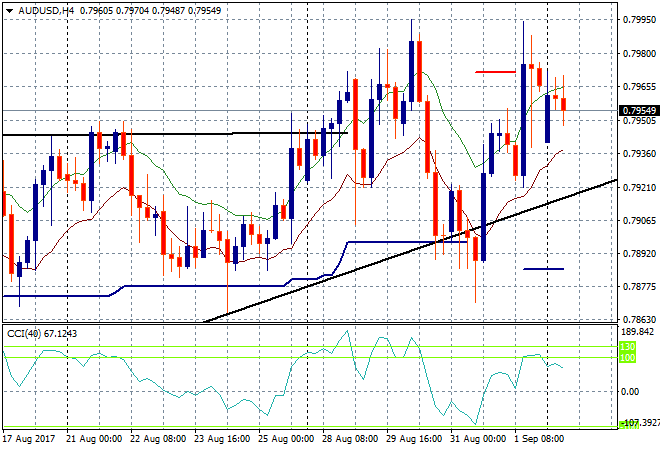Click the AUDUSD,H4 chart title text
Viewport: 660px width, 450px height.
point(46,11)
